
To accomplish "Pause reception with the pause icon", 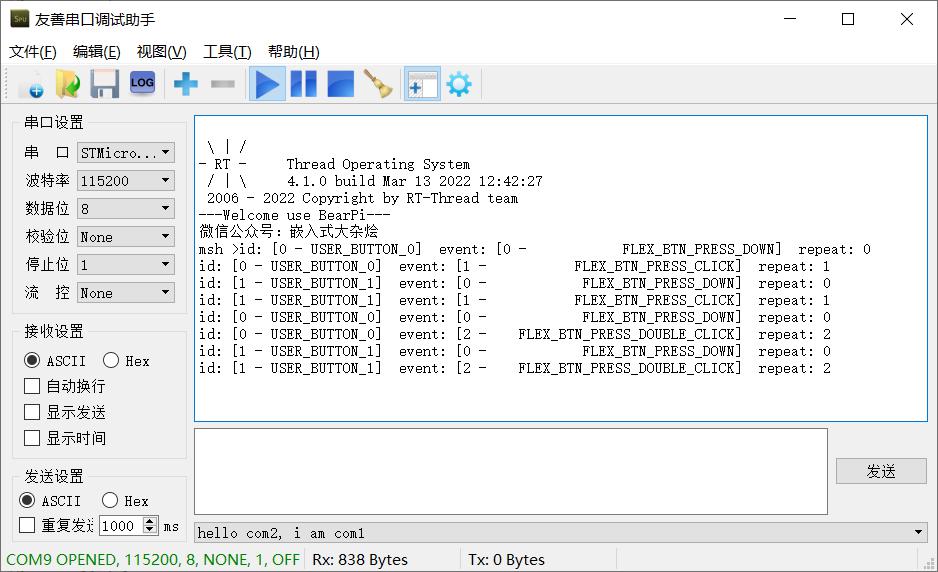I will point(303,84).
